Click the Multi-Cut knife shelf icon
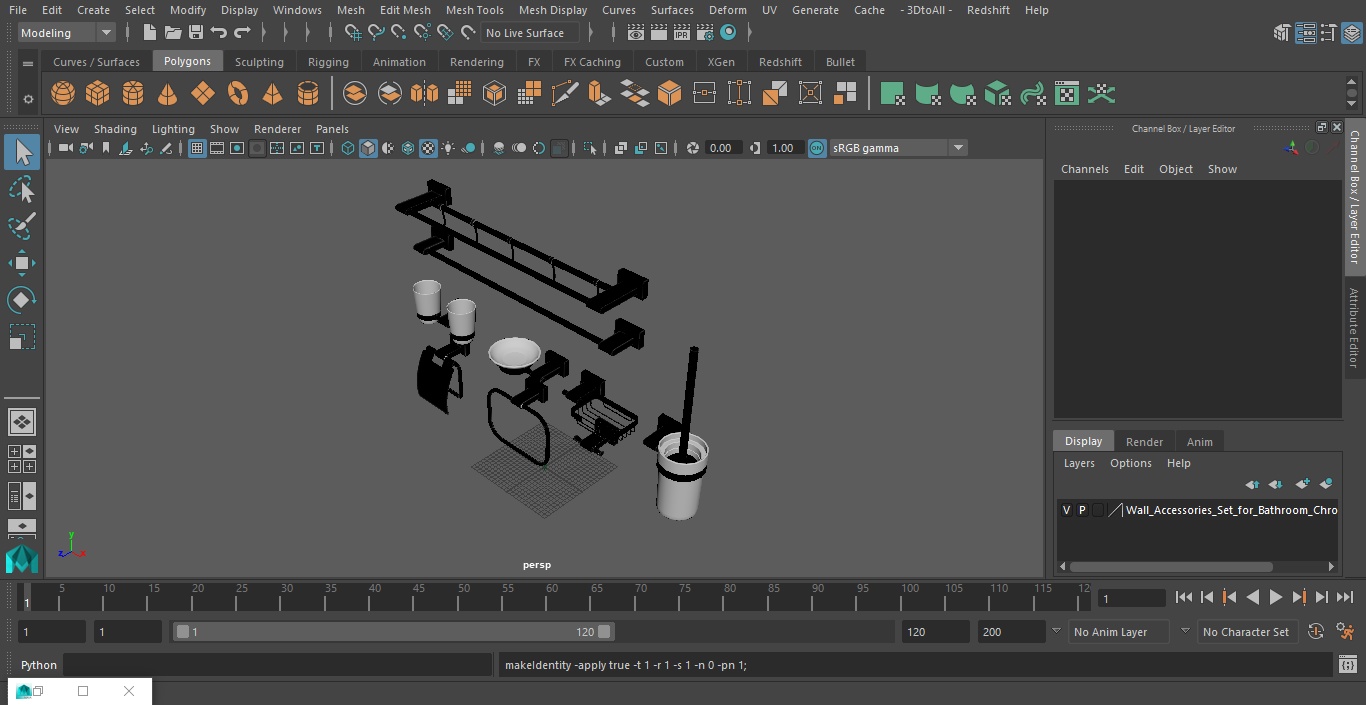The image size is (1366, 705). tap(564, 94)
